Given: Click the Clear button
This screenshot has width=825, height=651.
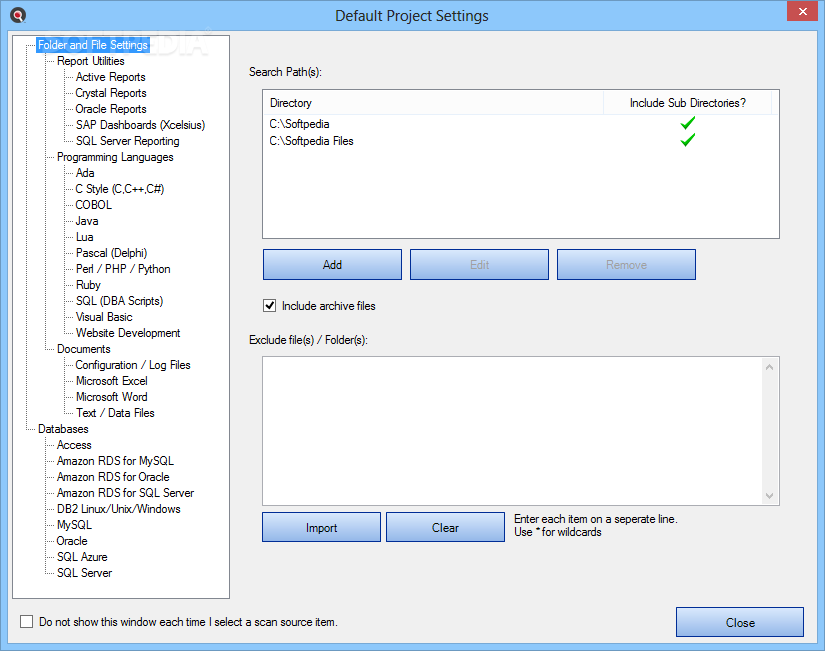Looking at the screenshot, I should [445, 527].
